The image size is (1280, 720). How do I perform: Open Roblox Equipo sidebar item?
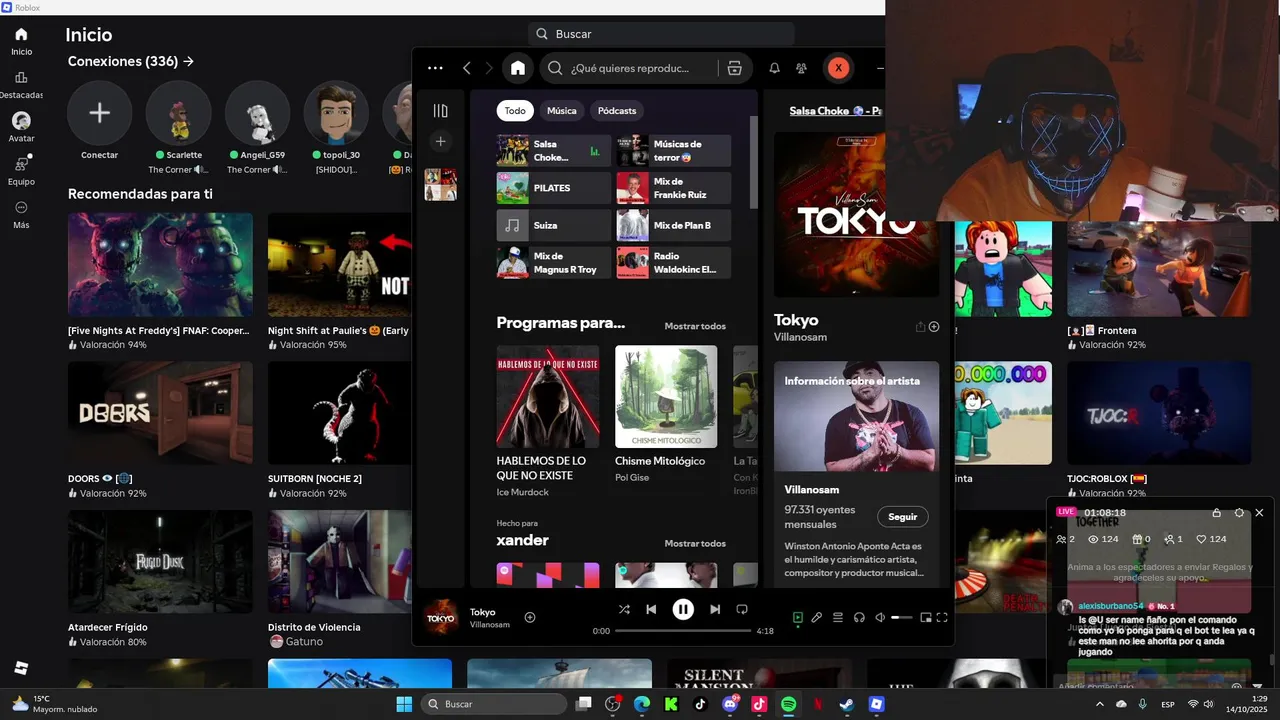21,170
